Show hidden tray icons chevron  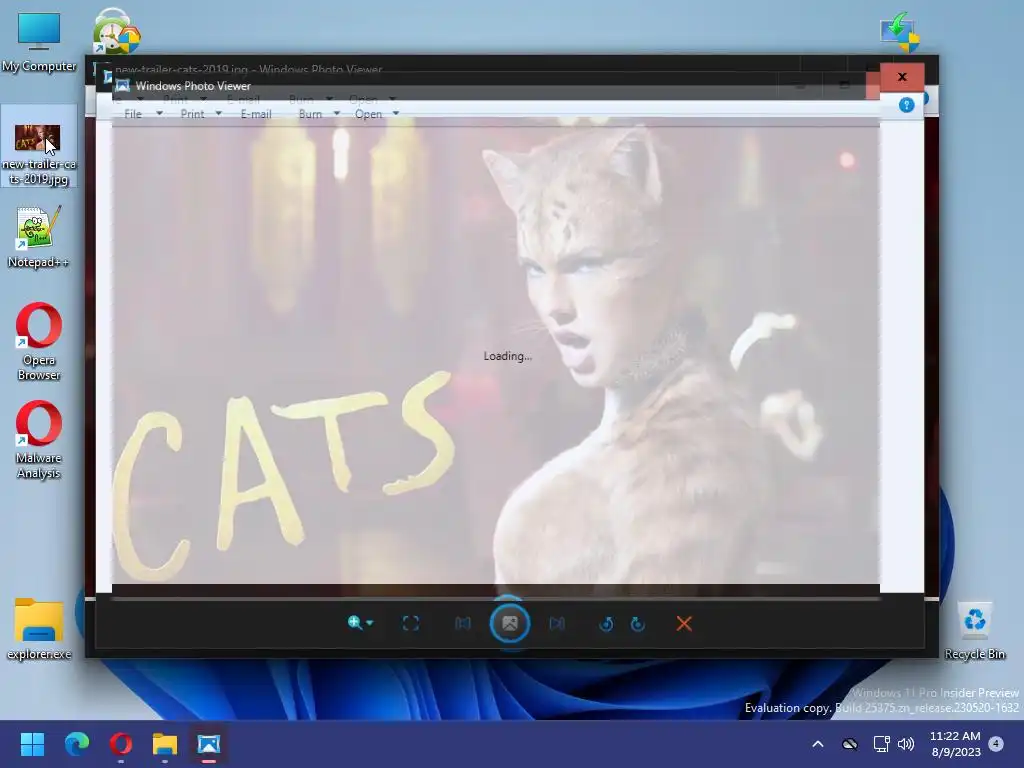tap(818, 744)
